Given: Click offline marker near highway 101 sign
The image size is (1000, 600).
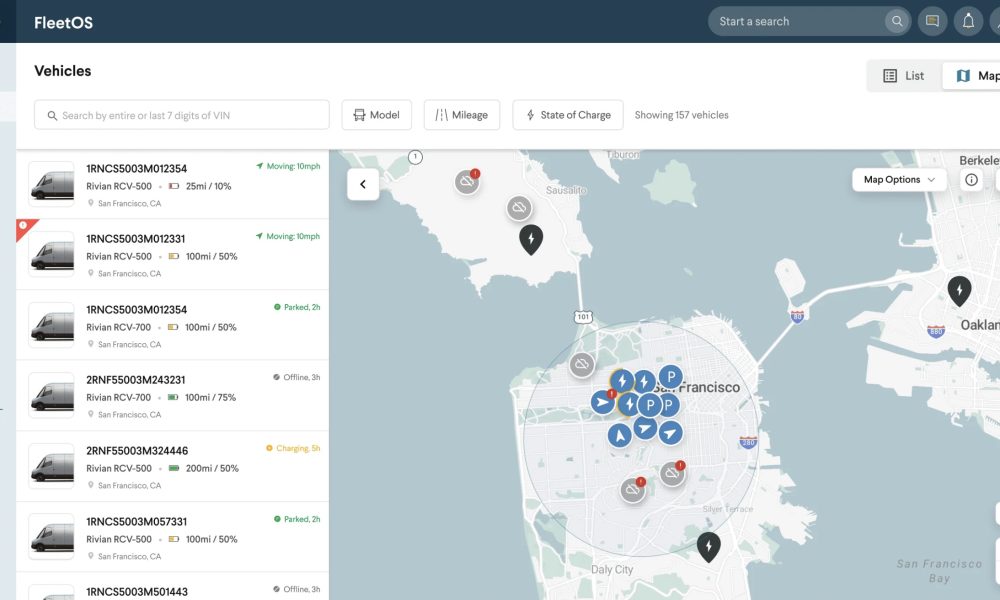Looking at the screenshot, I should point(582,365).
